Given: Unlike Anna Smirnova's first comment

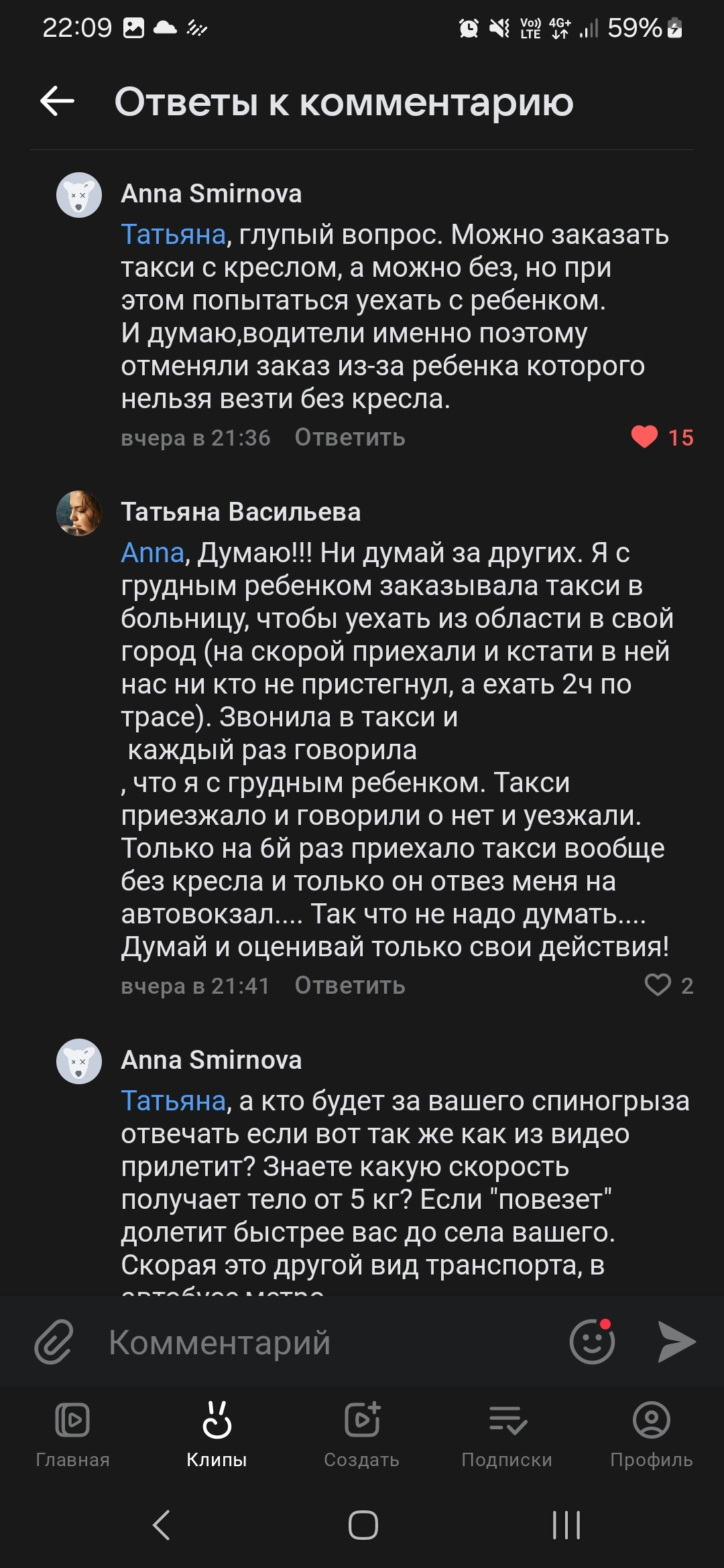Looking at the screenshot, I should [644, 437].
